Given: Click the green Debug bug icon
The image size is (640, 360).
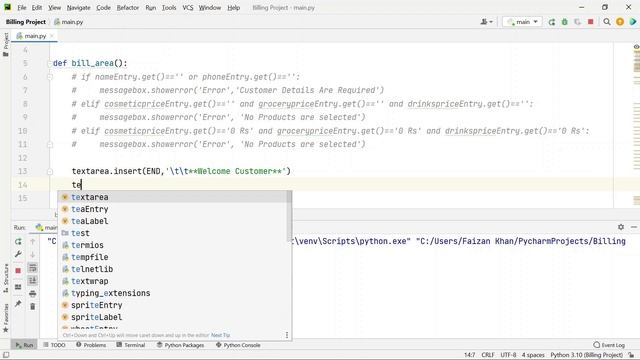Looking at the screenshot, I should [564, 22].
